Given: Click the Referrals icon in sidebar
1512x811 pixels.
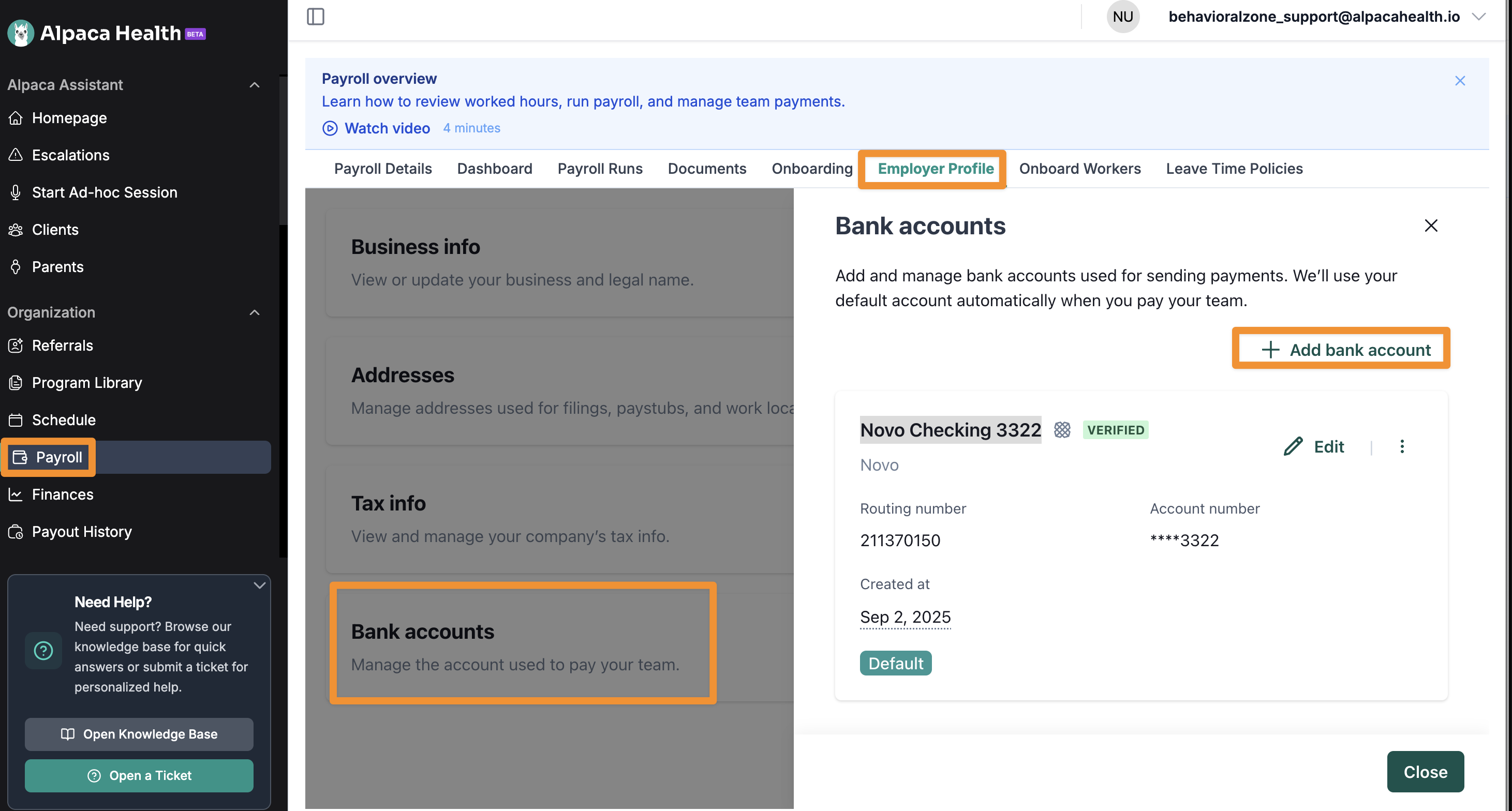Looking at the screenshot, I should (16, 346).
